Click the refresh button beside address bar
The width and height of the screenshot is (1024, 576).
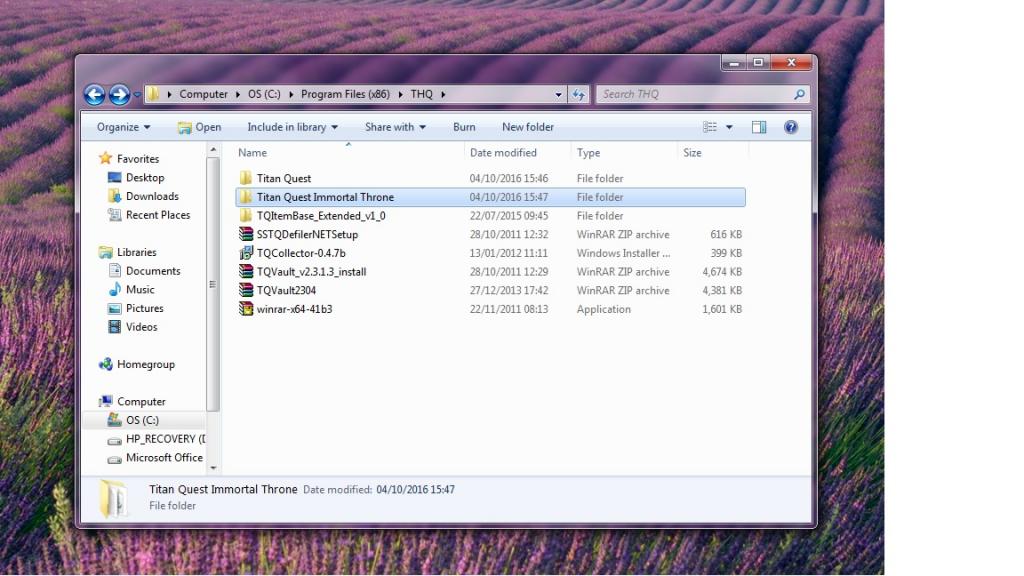pos(578,95)
